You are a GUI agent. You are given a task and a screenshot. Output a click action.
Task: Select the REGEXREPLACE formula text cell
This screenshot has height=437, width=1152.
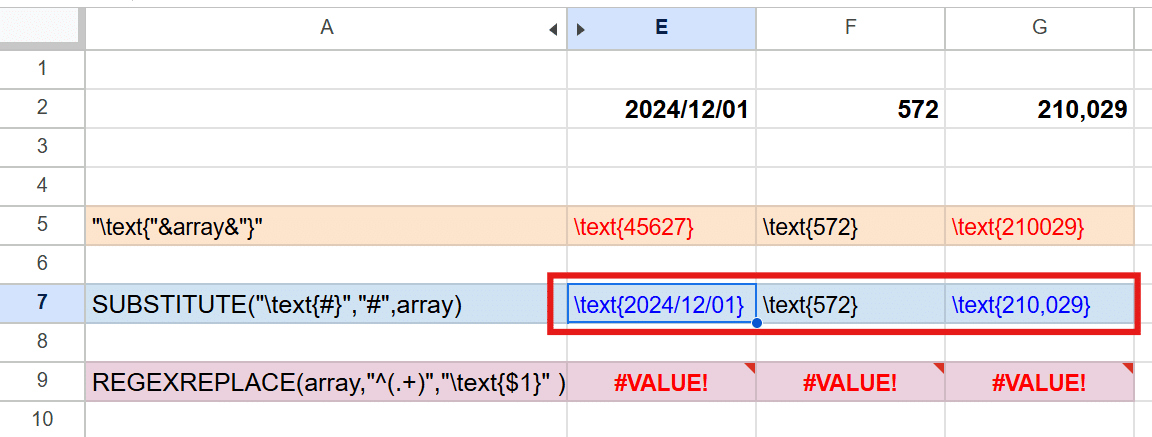tap(326, 381)
